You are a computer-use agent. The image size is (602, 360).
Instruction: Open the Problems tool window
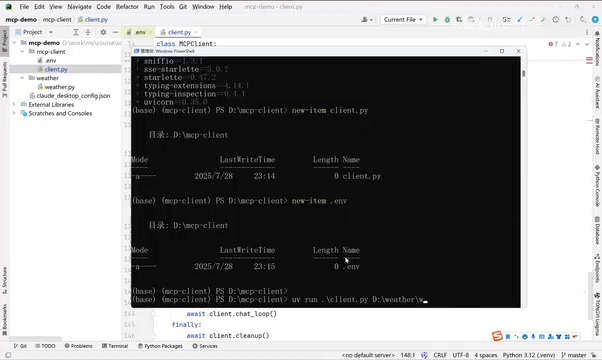[x=79, y=346]
